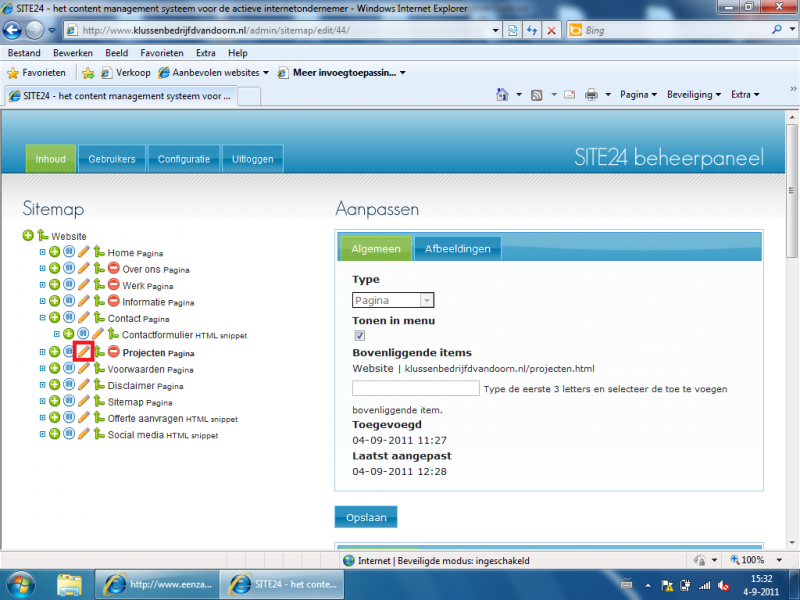Expand the Voorwaarden tree node
The height and width of the screenshot is (600, 800).
pos(42,369)
